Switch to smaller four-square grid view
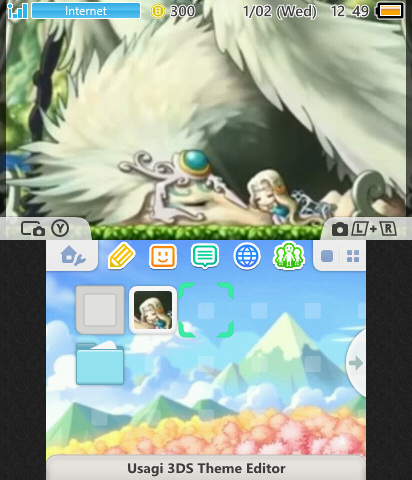 pos(353,256)
